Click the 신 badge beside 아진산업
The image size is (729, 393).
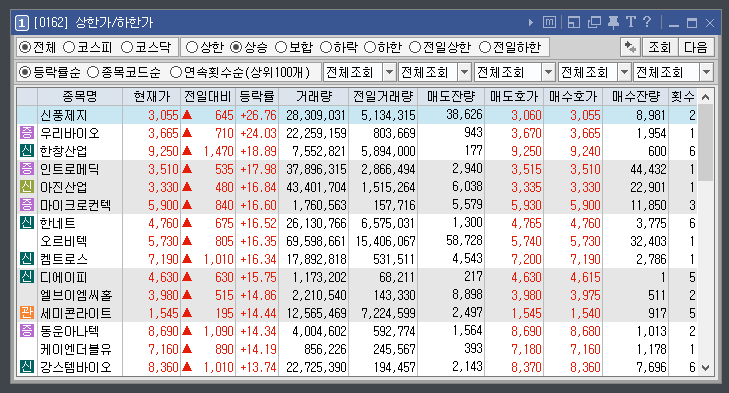tap(27, 187)
